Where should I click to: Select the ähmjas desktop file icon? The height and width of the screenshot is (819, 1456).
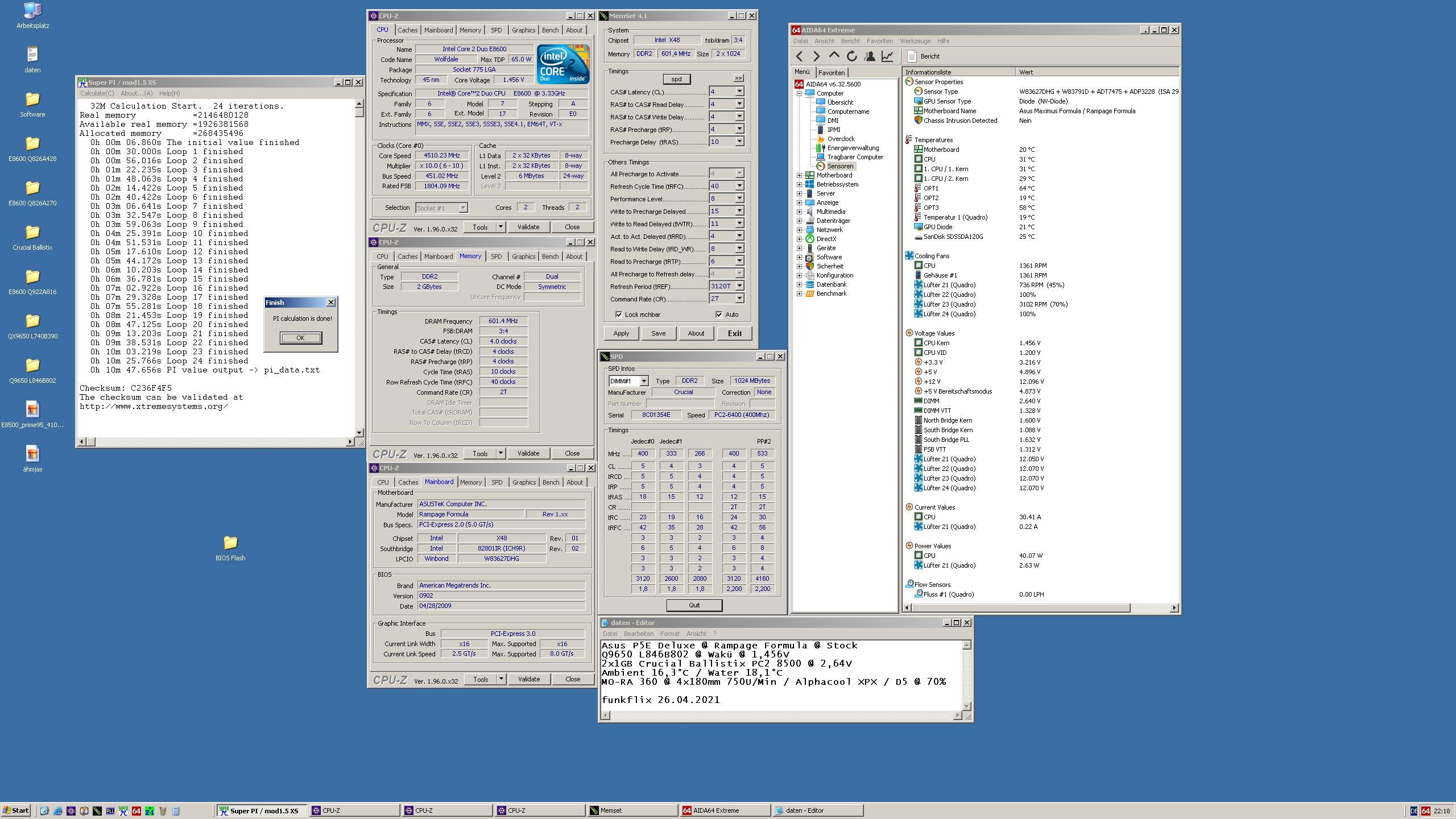click(32, 459)
